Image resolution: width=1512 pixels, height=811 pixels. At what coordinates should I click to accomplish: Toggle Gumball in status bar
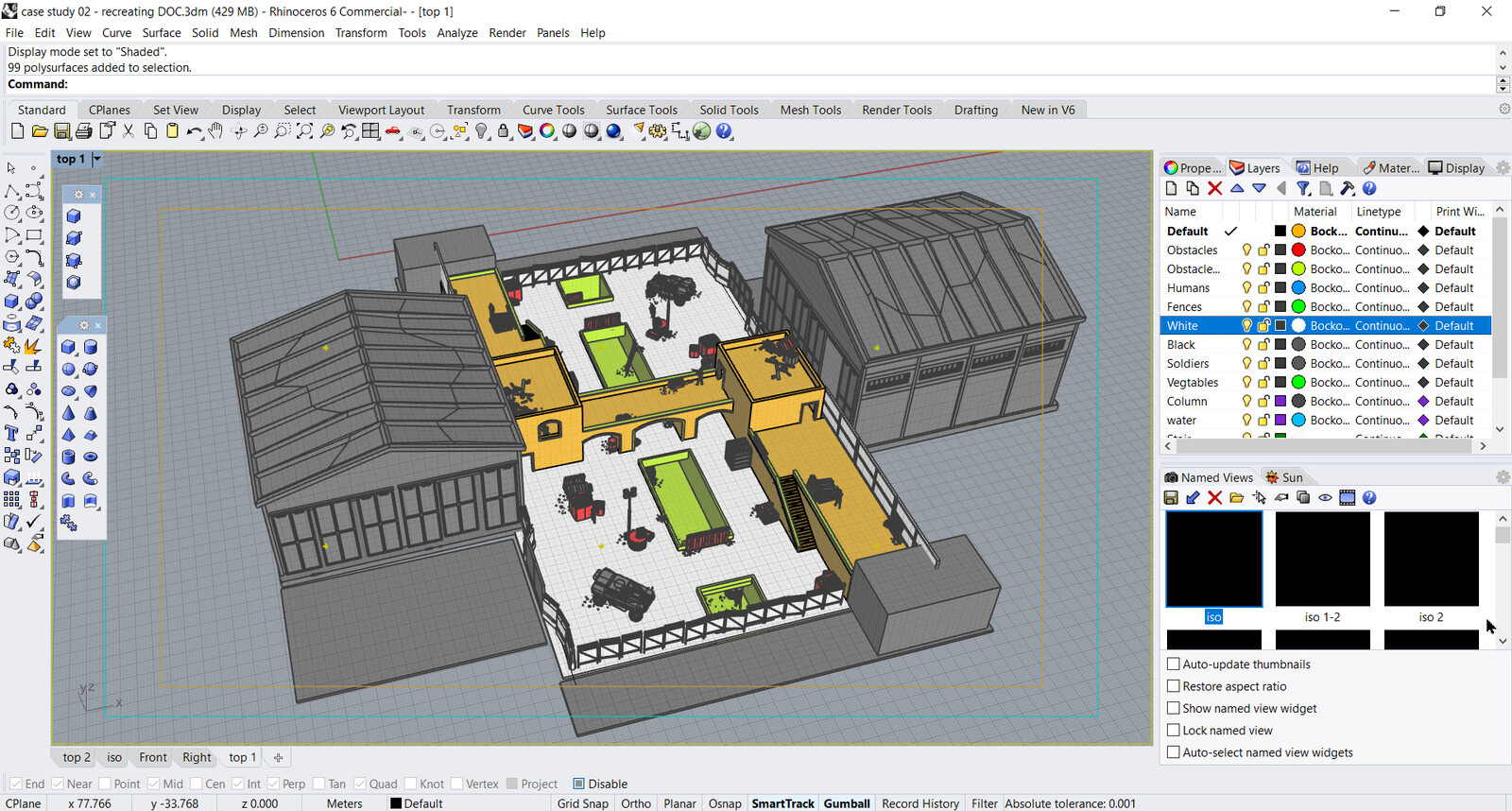(847, 803)
